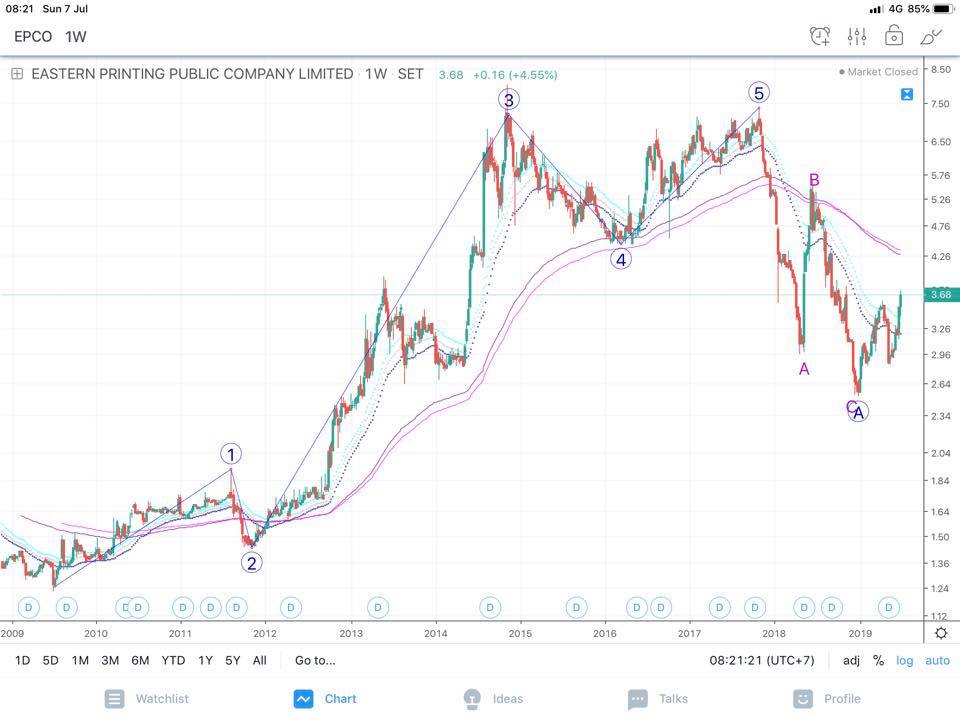The image size is (960, 720).
Task: Click the first dividend marker in 2009
Action: [28, 607]
